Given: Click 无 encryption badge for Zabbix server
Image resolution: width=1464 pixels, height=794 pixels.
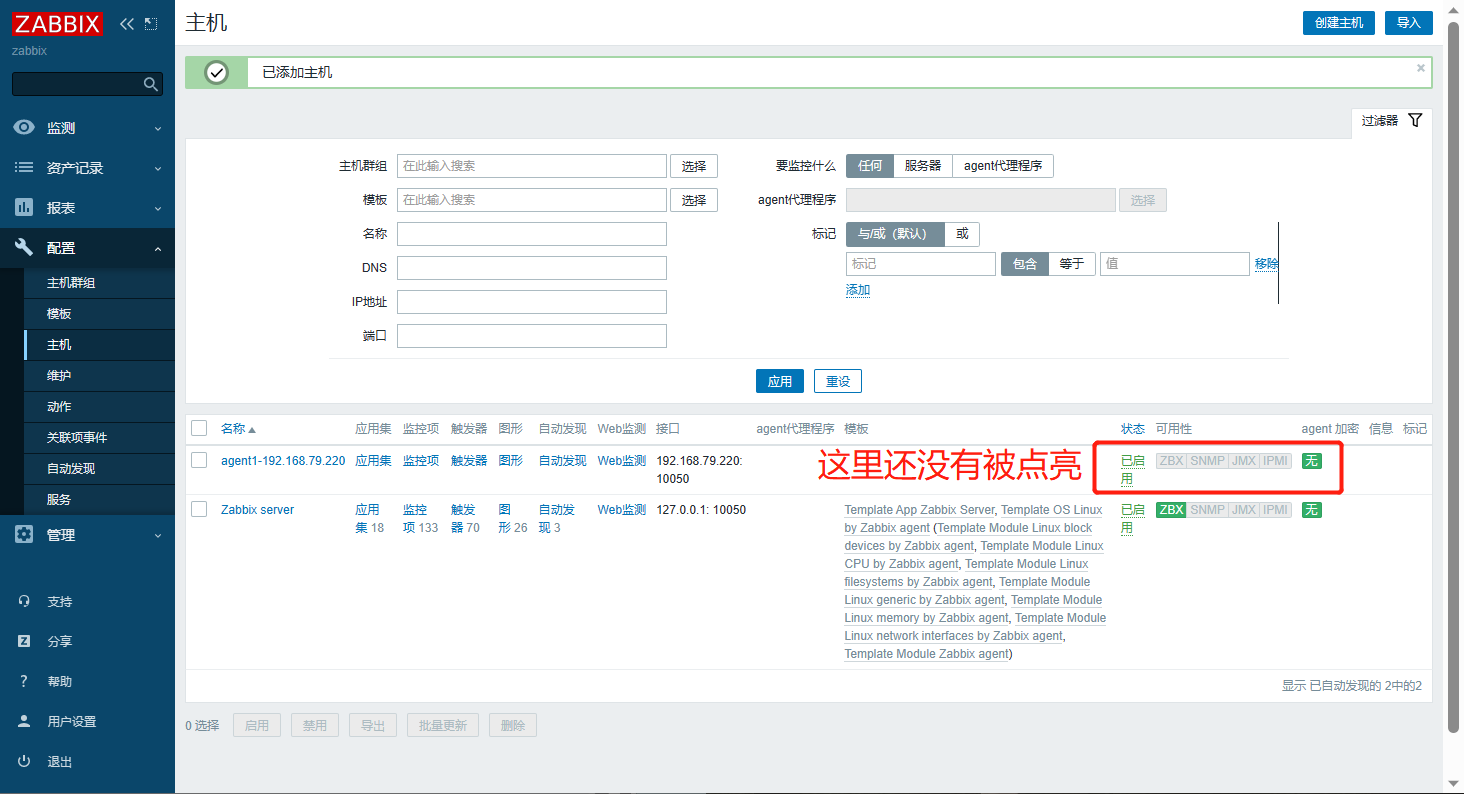Looking at the screenshot, I should (x=1312, y=510).
